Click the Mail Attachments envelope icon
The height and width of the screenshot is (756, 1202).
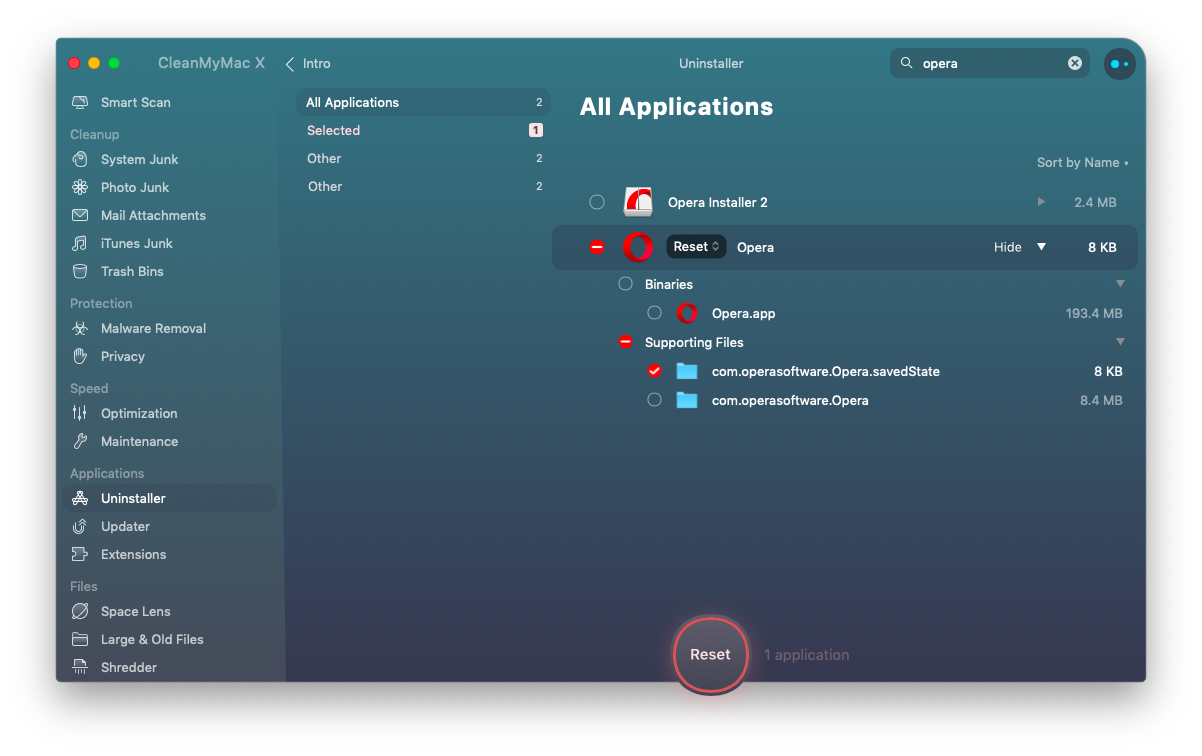pos(80,215)
